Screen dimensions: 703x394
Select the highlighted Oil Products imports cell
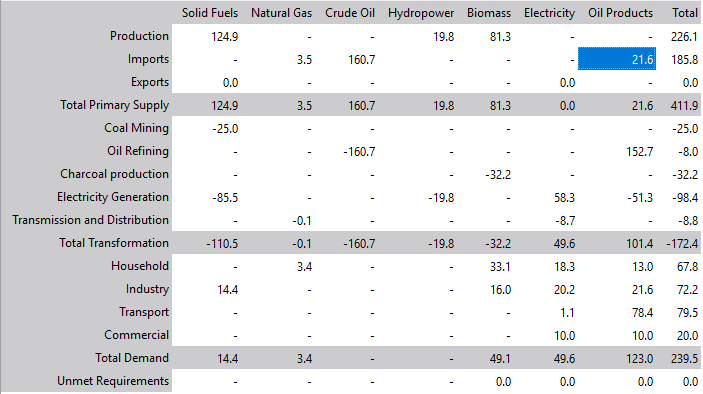[617, 59]
